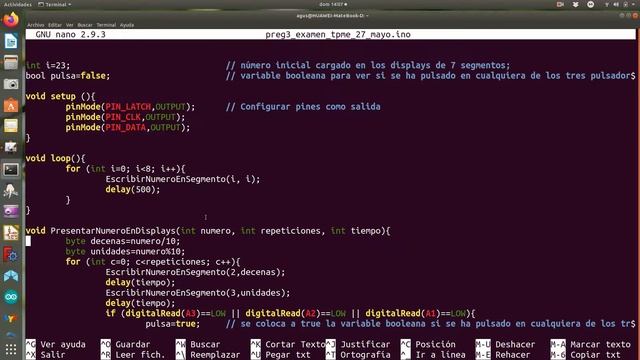Click the nano filename preg3_examen_tpme_27_mayo.ino
The height and width of the screenshot is (360, 640).
click(x=338, y=35)
